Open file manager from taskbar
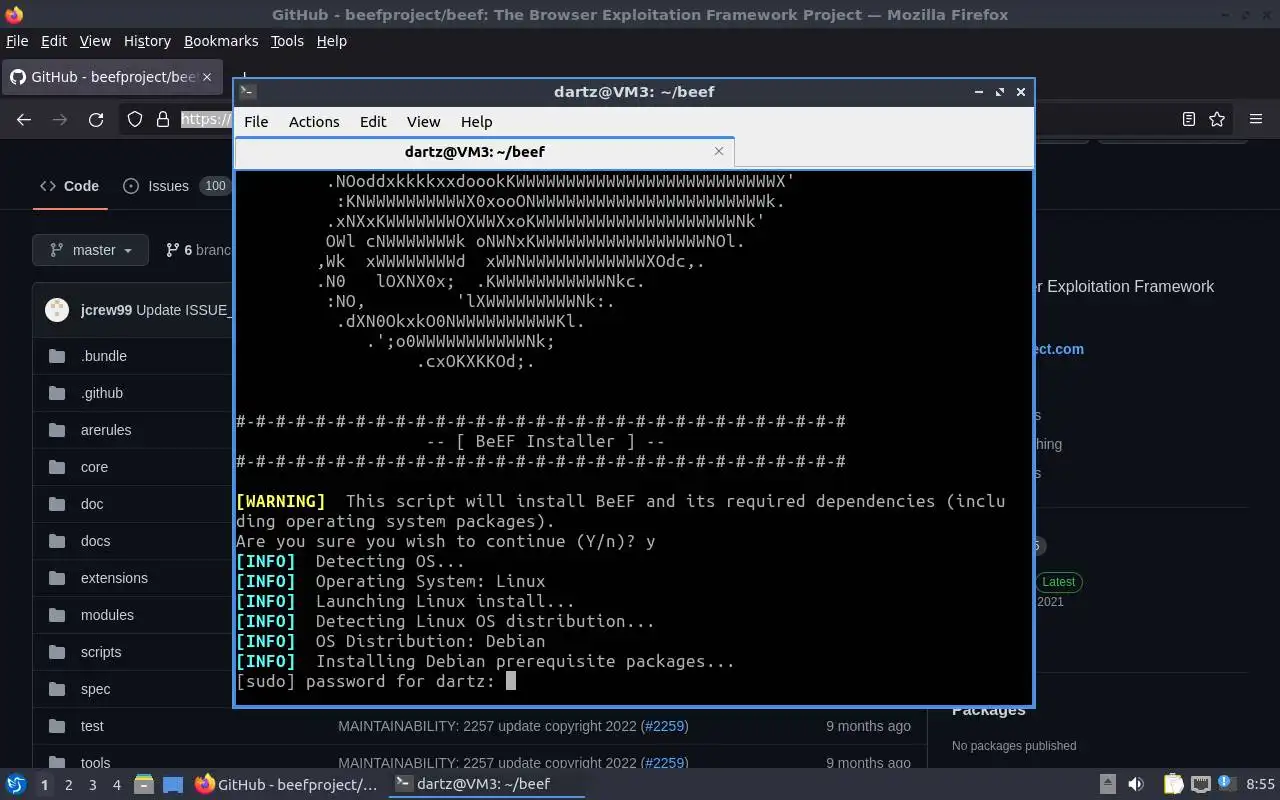 pos(143,784)
